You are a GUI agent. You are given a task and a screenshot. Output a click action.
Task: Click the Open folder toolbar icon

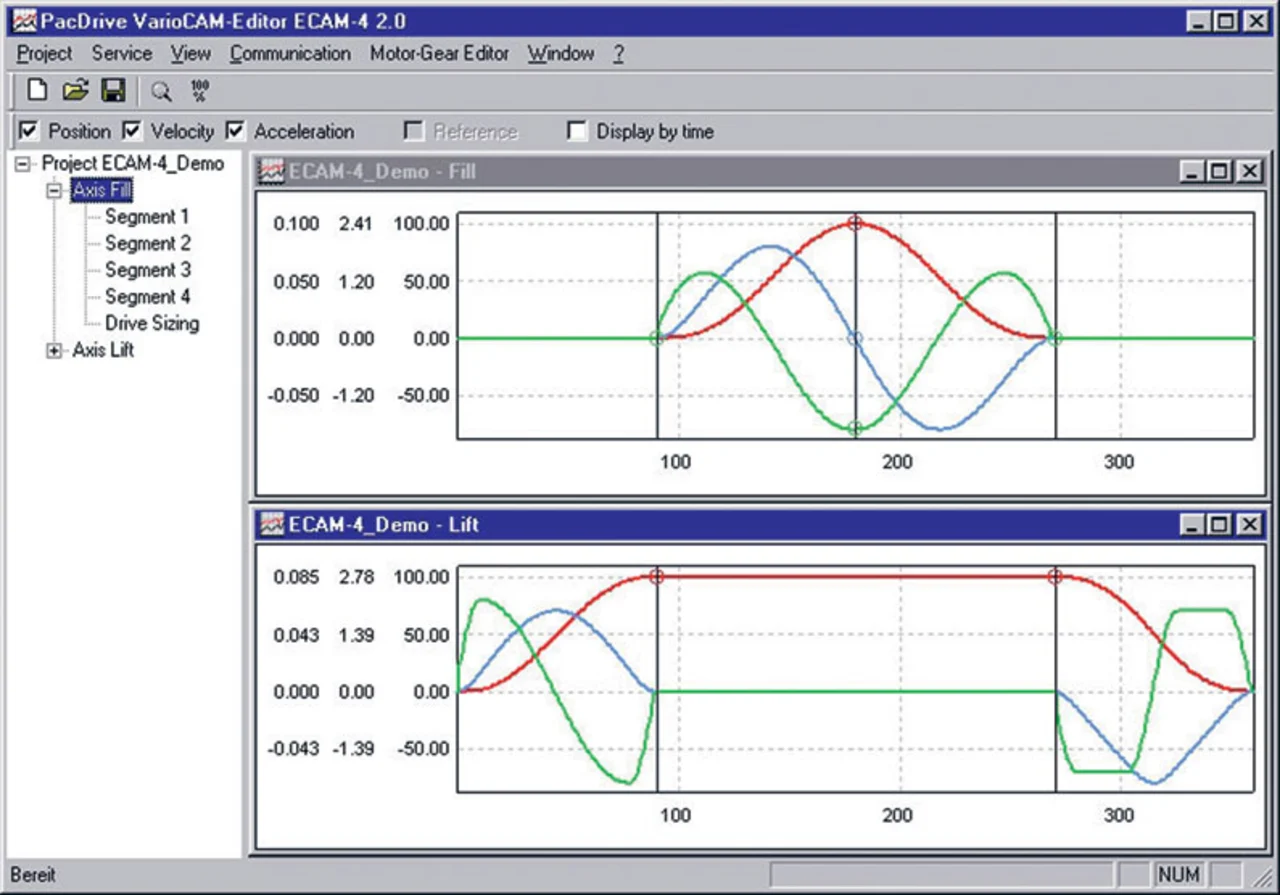tap(75, 91)
